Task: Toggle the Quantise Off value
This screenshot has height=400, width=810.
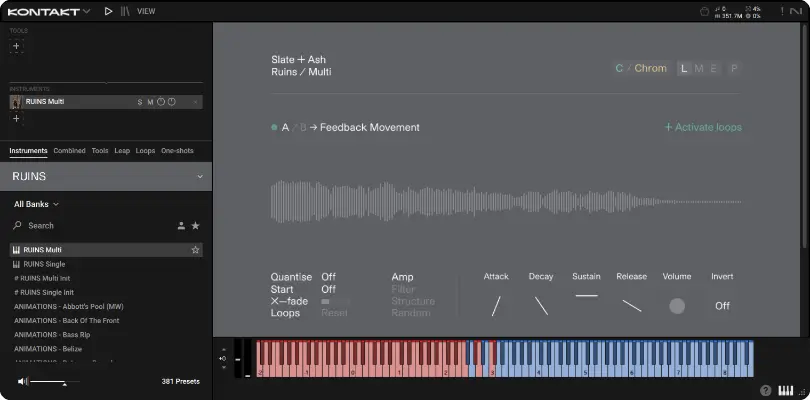Action: pos(329,277)
